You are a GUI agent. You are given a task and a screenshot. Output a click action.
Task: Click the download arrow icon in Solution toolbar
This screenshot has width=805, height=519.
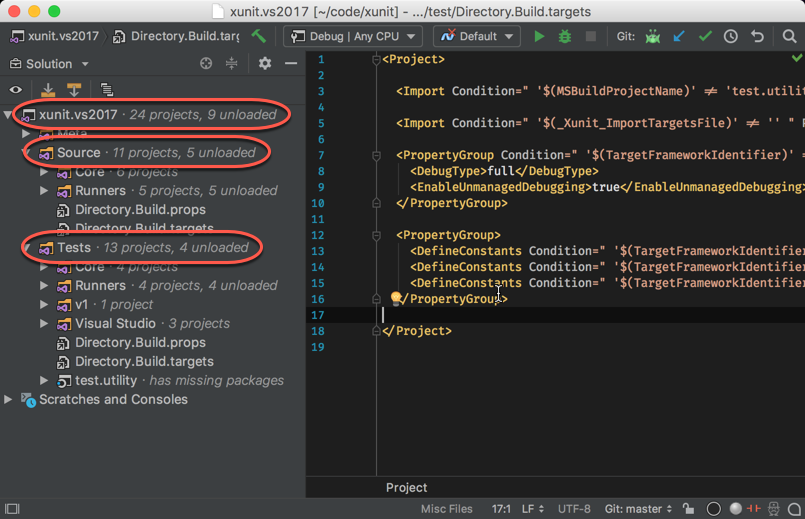[48, 90]
